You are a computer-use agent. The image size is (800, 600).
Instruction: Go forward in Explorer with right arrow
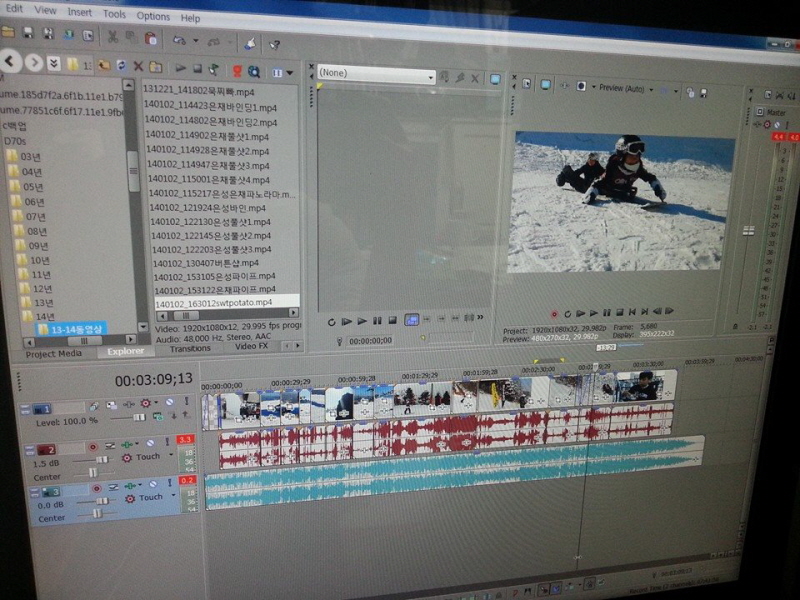coord(34,63)
